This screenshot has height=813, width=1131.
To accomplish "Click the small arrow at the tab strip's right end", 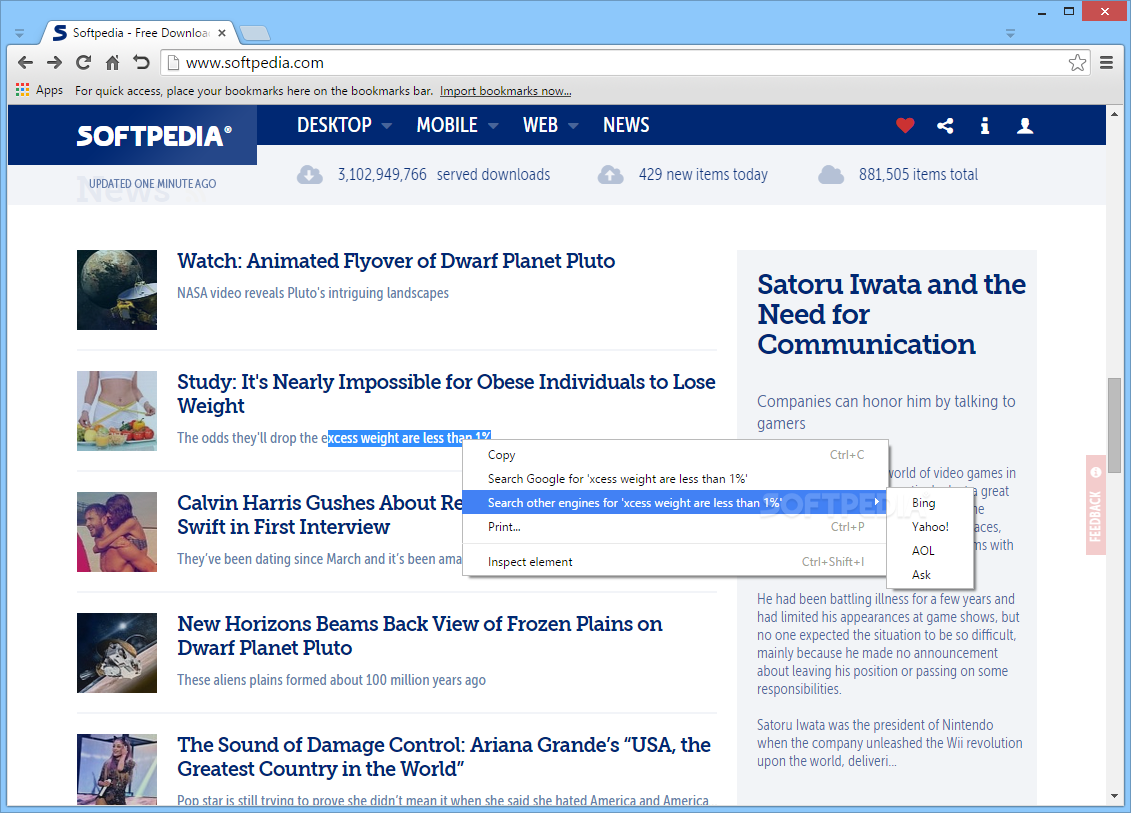I will [1010, 34].
